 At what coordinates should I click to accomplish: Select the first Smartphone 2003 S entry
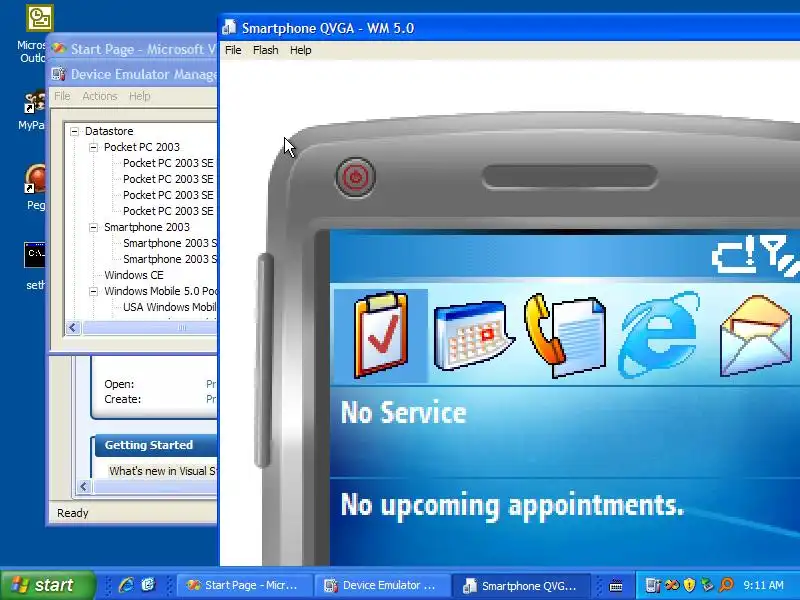[x=170, y=243]
